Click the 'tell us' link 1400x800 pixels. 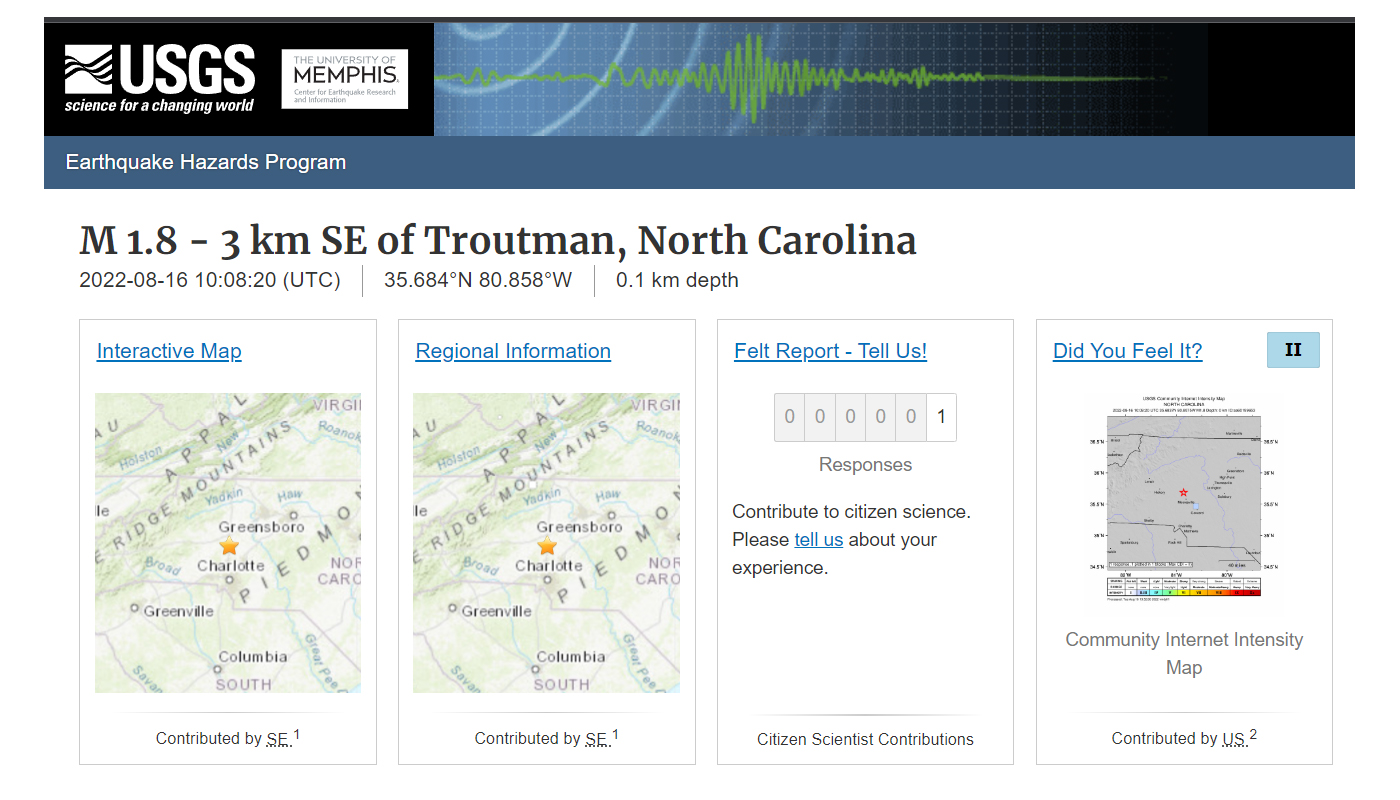pyautogui.click(x=819, y=540)
